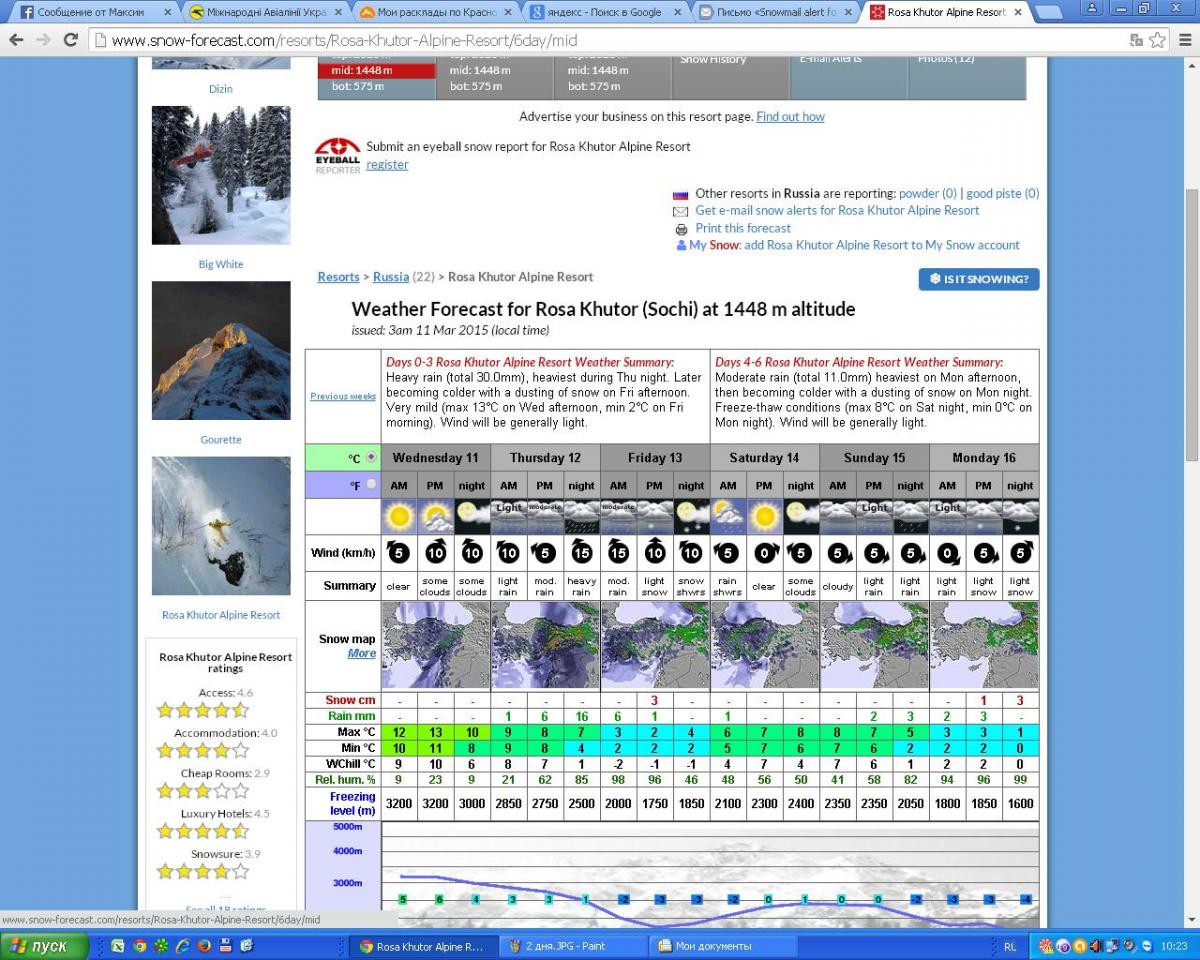Bookmark this page with the star icon
The image size is (1200, 960).
coord(1157,41)
